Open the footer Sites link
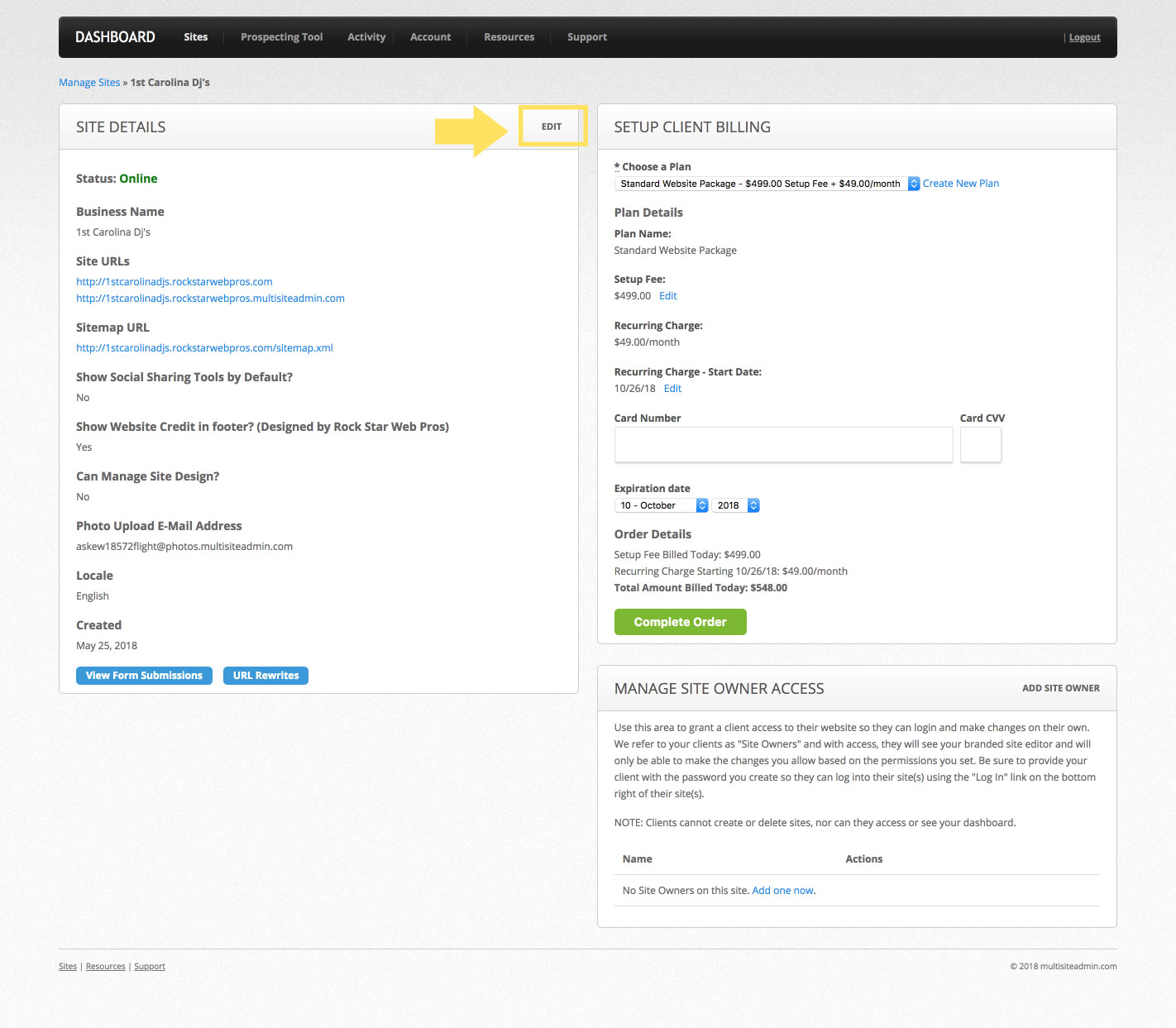The width and height of the screenshot is (1176, 1028). pos(68,967)
